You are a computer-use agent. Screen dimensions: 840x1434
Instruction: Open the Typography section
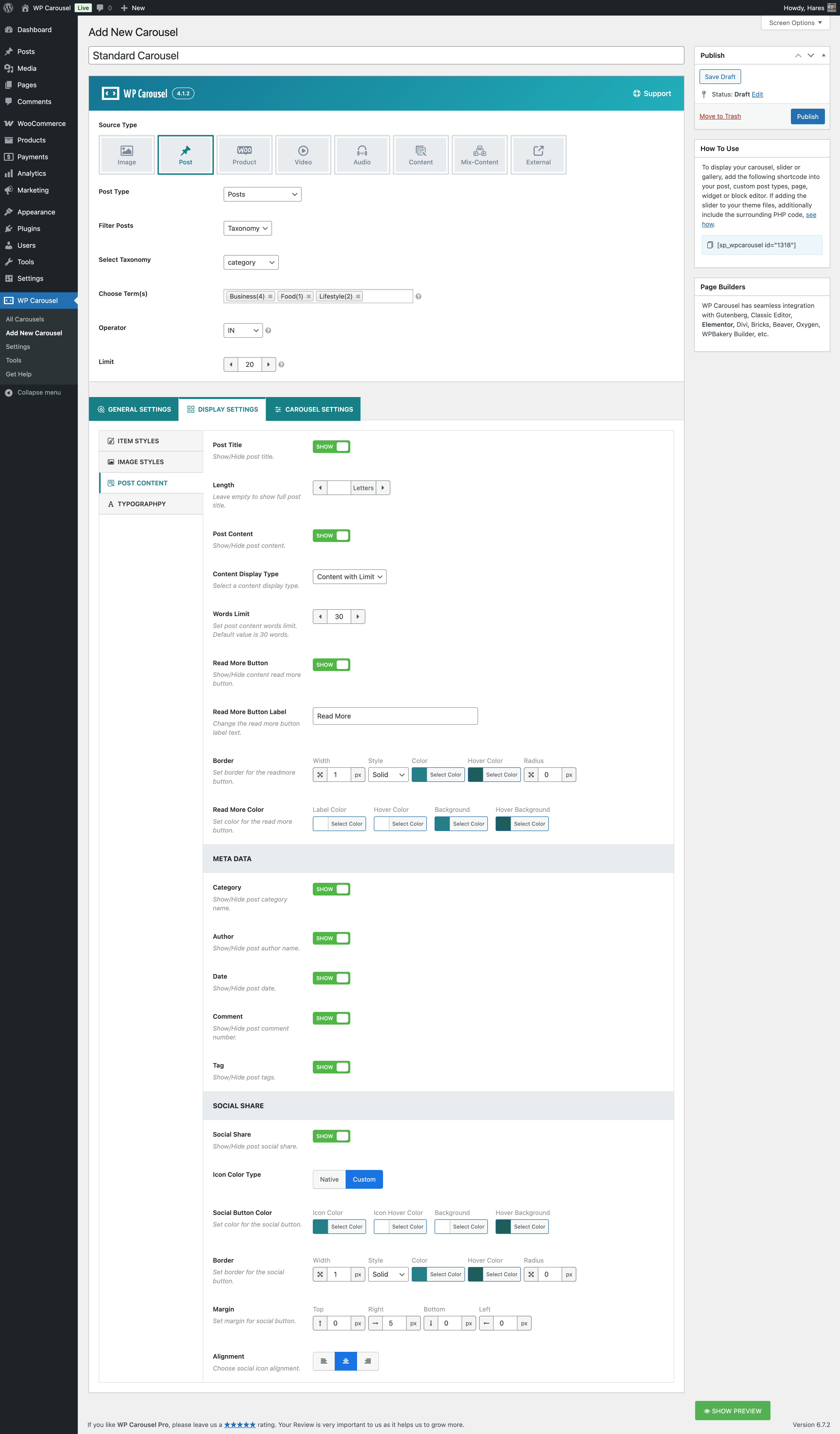pos(151,504)
